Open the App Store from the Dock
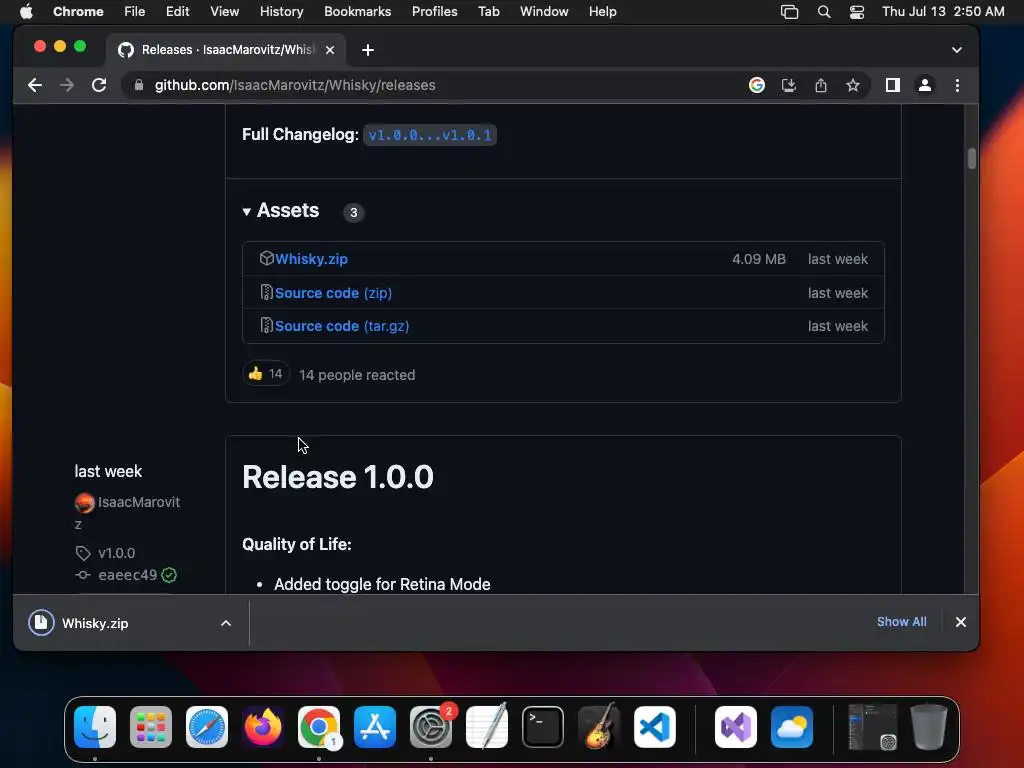The width and height of the screenshot is (1024, 768). (x=375, y=727)
